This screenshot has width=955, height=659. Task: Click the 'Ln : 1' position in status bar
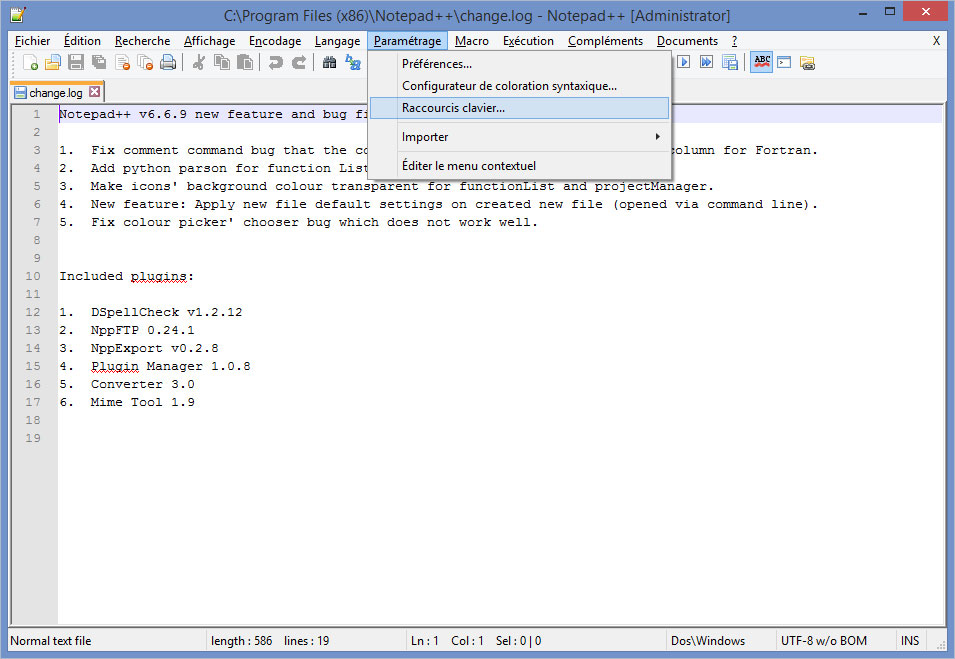click(x=425, y=641)
